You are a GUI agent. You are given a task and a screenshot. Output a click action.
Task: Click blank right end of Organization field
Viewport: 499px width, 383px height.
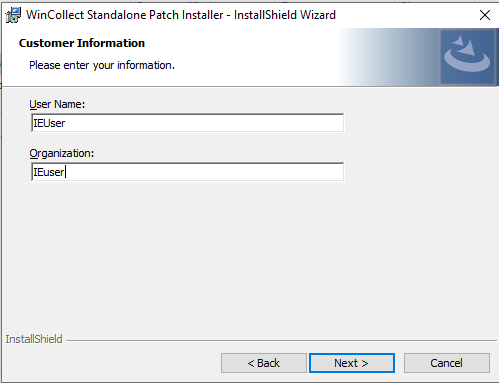300,172
